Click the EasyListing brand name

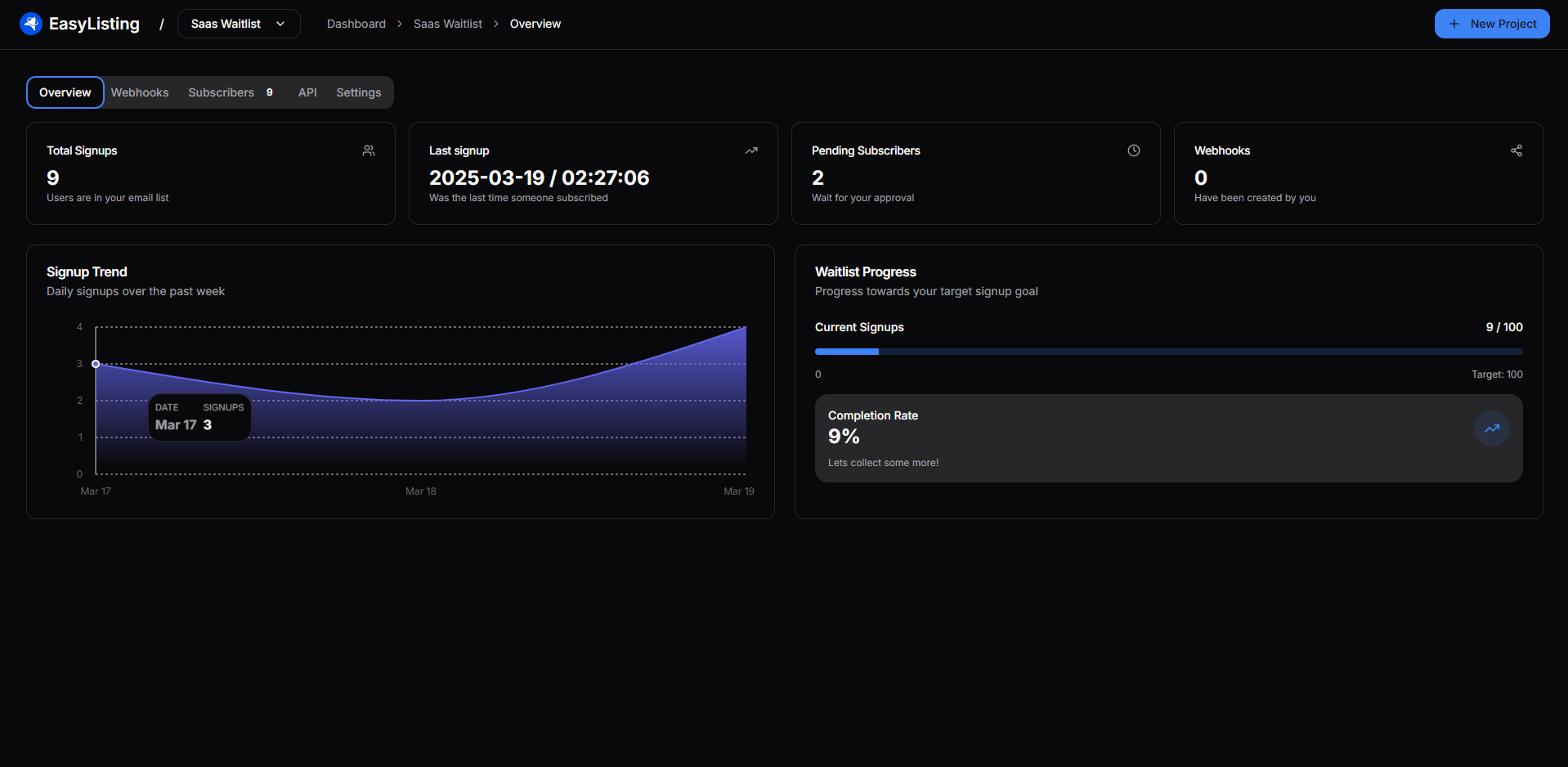coord(94,24)
